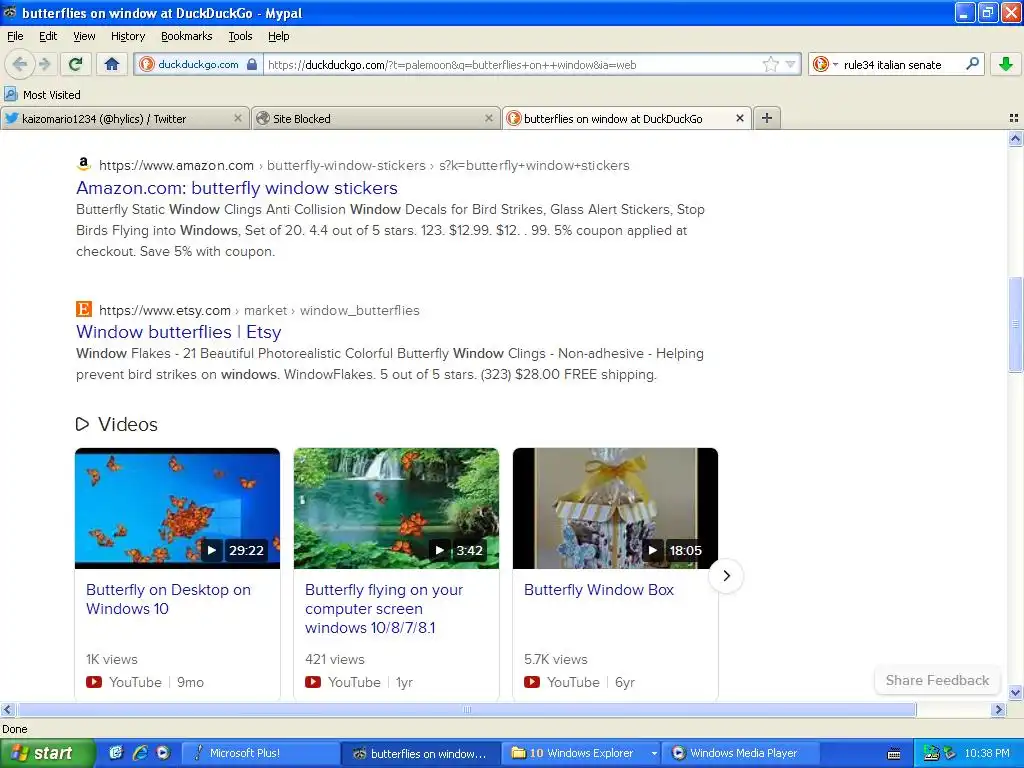Click the horizontal scrollbar left arrow

[7, 709]
